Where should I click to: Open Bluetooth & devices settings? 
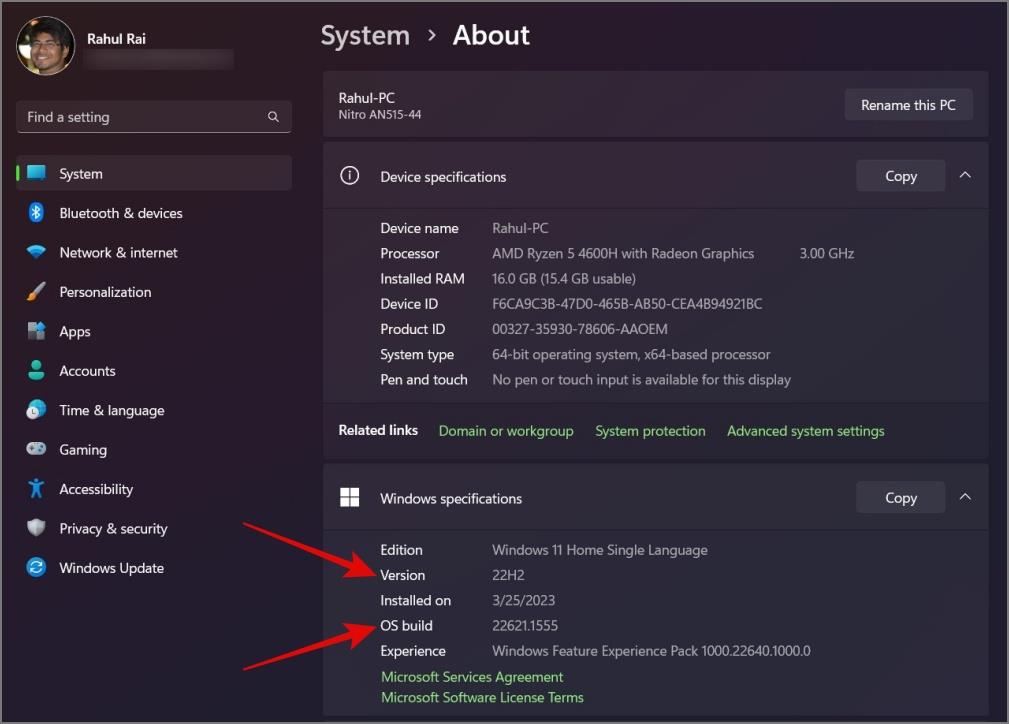tap(154, 213)
